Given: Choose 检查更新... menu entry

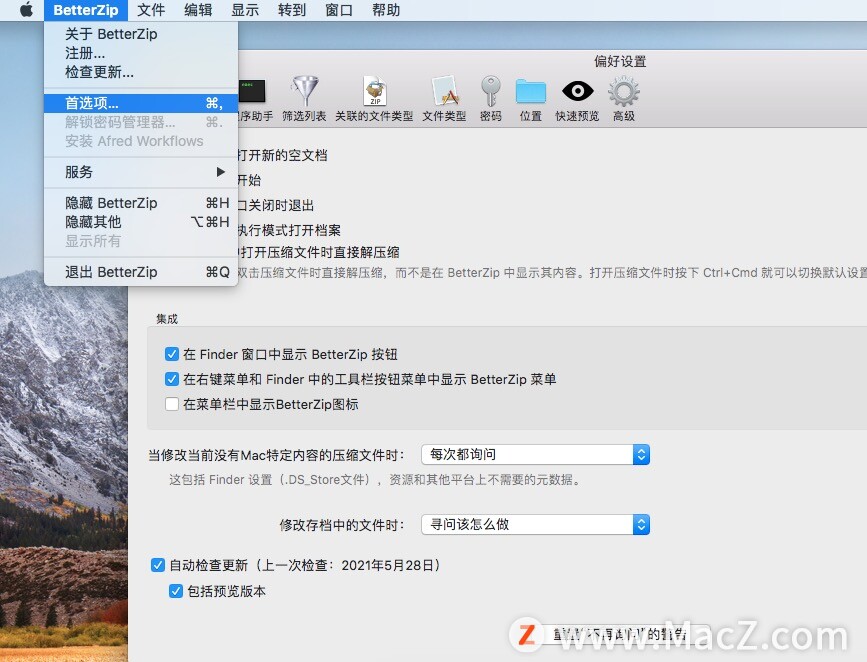Looking at the screenshot, I should [141, 72].
